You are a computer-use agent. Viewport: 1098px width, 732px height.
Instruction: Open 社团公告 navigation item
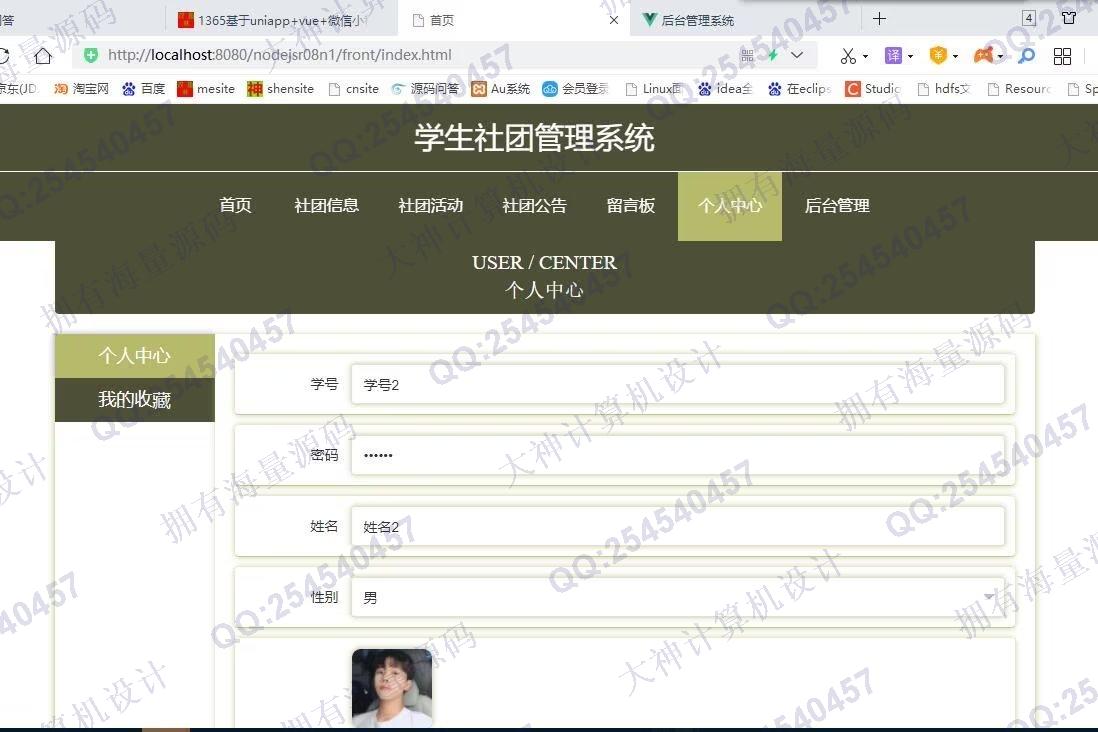(534, 205)
